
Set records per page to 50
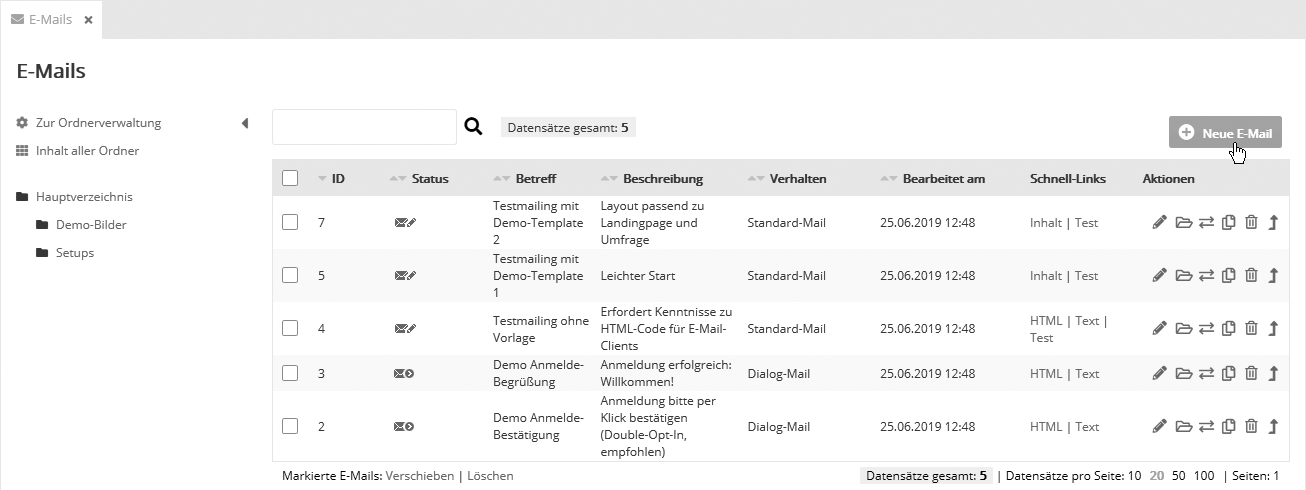[x=1179, y=476]
